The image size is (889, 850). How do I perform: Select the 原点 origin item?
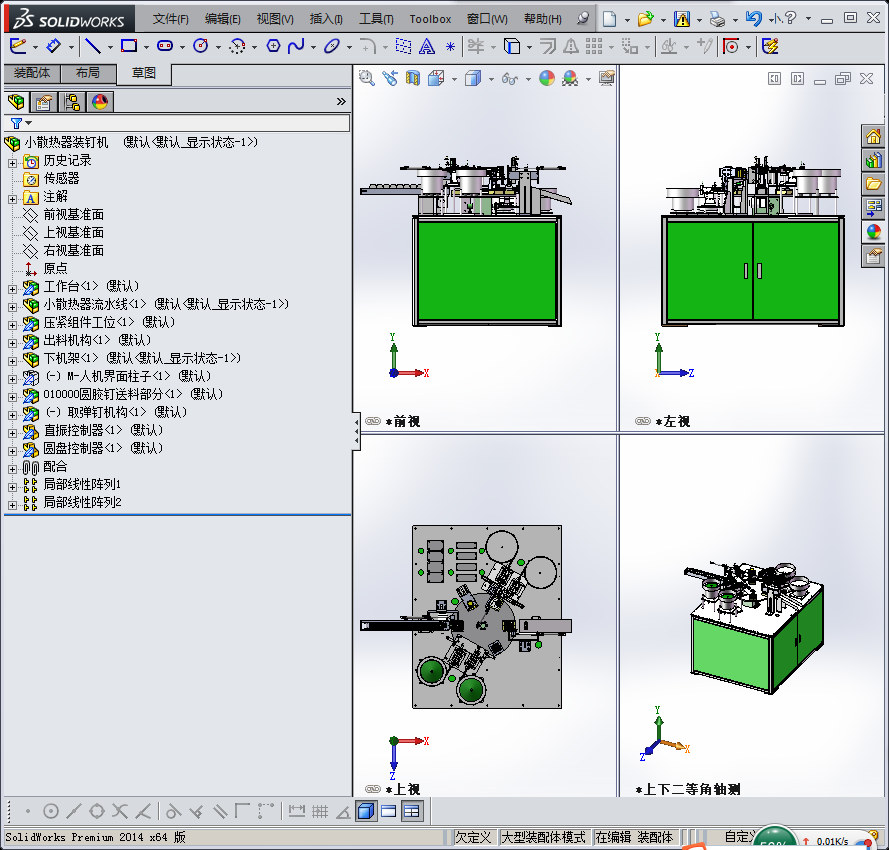pos(55,268)
